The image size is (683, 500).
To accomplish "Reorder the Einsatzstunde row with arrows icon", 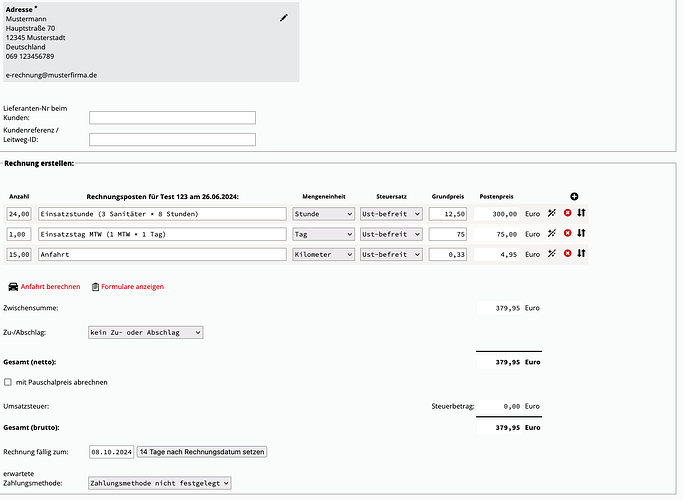I will point(582,213).
